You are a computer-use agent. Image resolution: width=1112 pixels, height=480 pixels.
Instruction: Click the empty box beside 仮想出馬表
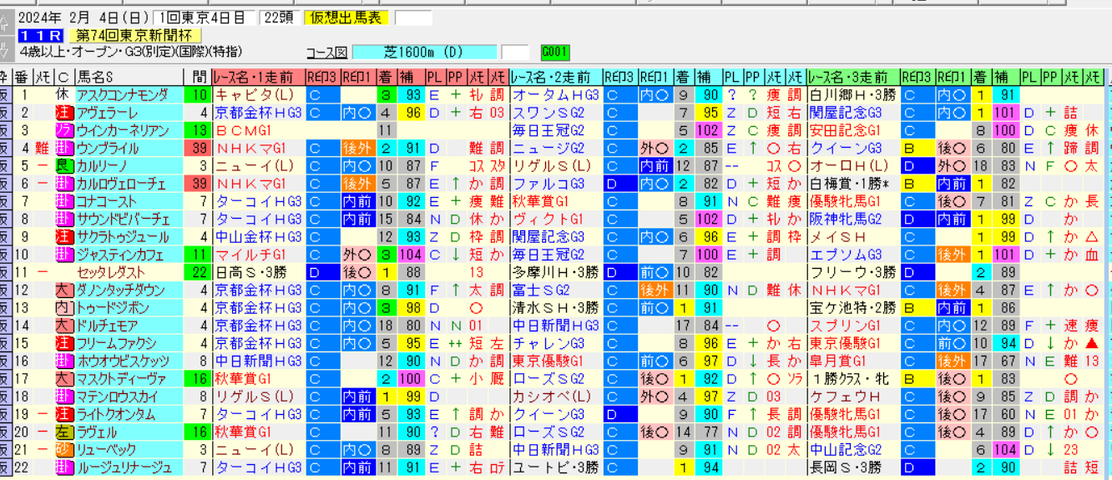(x=413, y=17)
